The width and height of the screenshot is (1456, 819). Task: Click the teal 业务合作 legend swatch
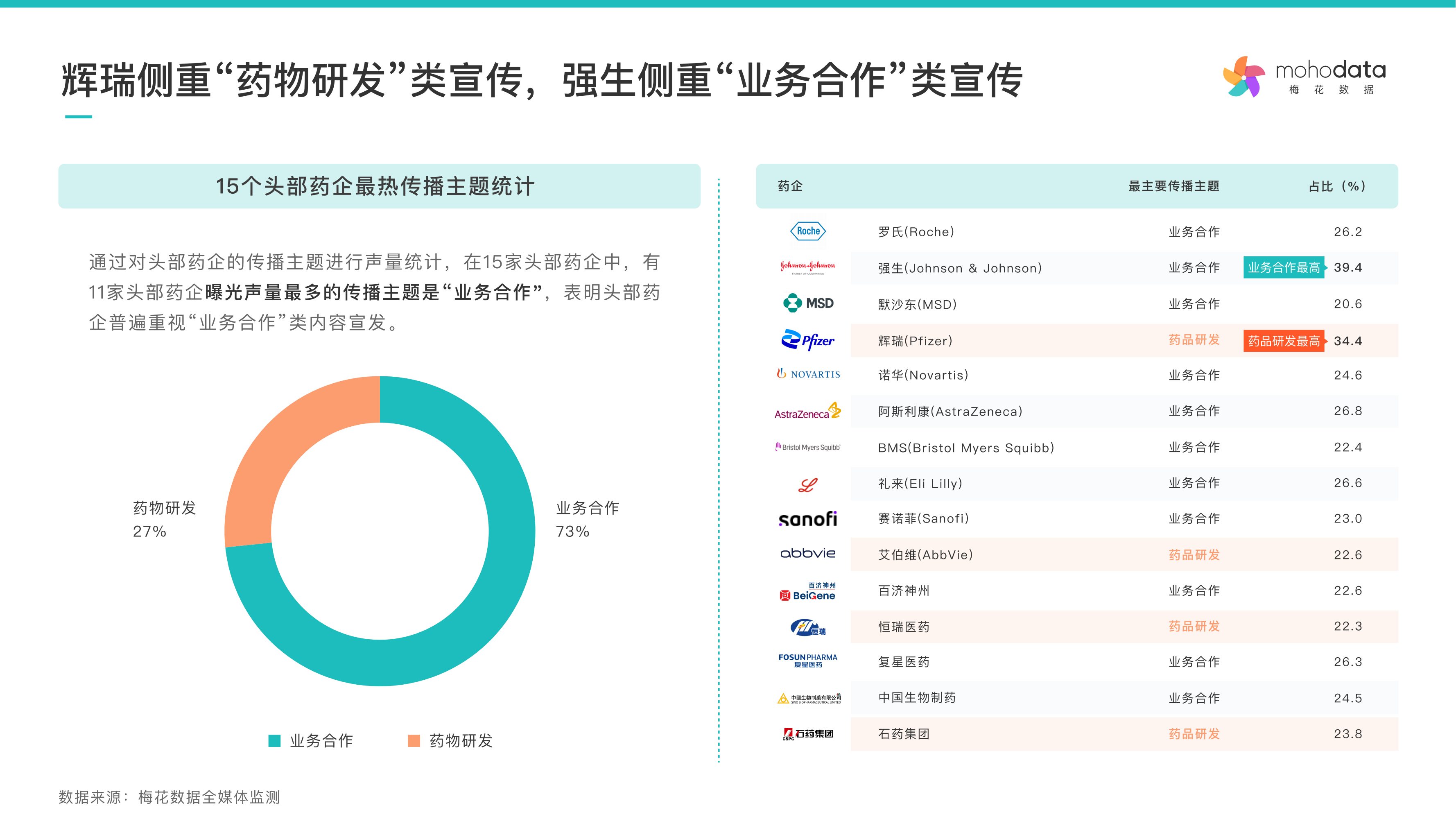[275, 741]
